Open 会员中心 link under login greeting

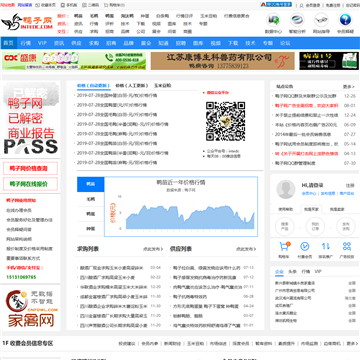309,193
